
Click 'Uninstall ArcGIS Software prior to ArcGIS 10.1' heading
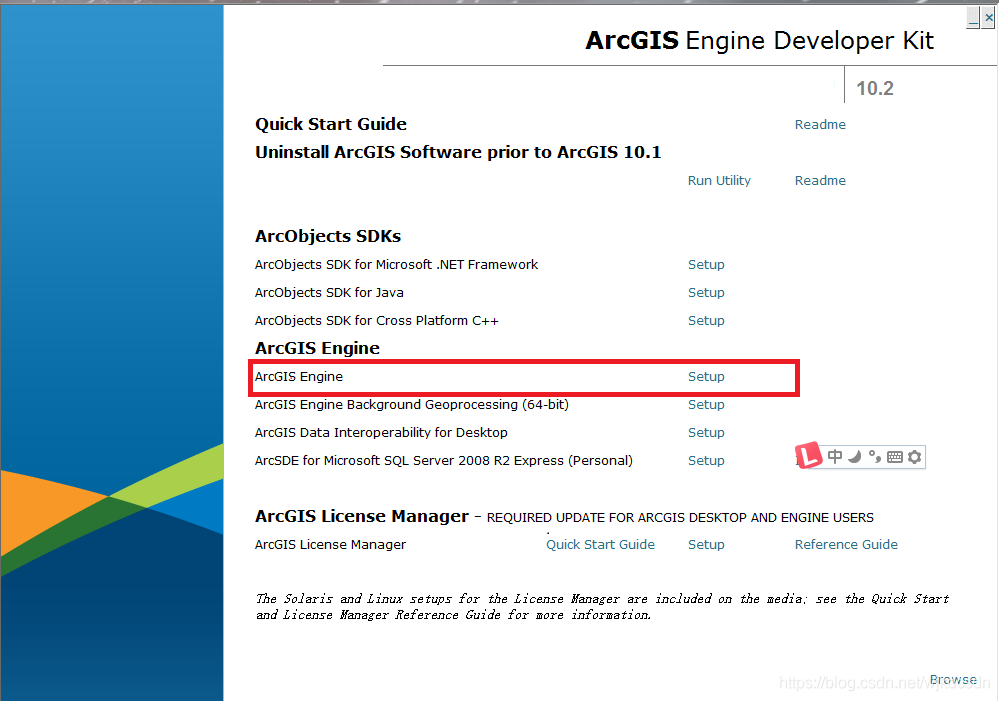point(458,152)
